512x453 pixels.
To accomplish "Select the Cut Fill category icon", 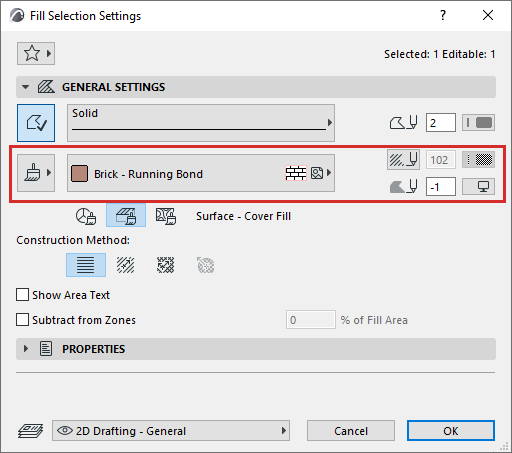I will pyautogui.click(x=166, y=216).
